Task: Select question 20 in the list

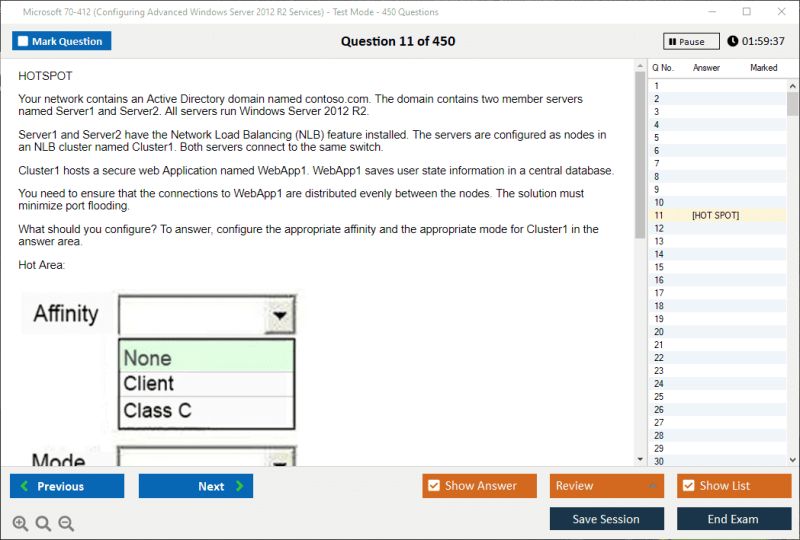Action: 717,332
